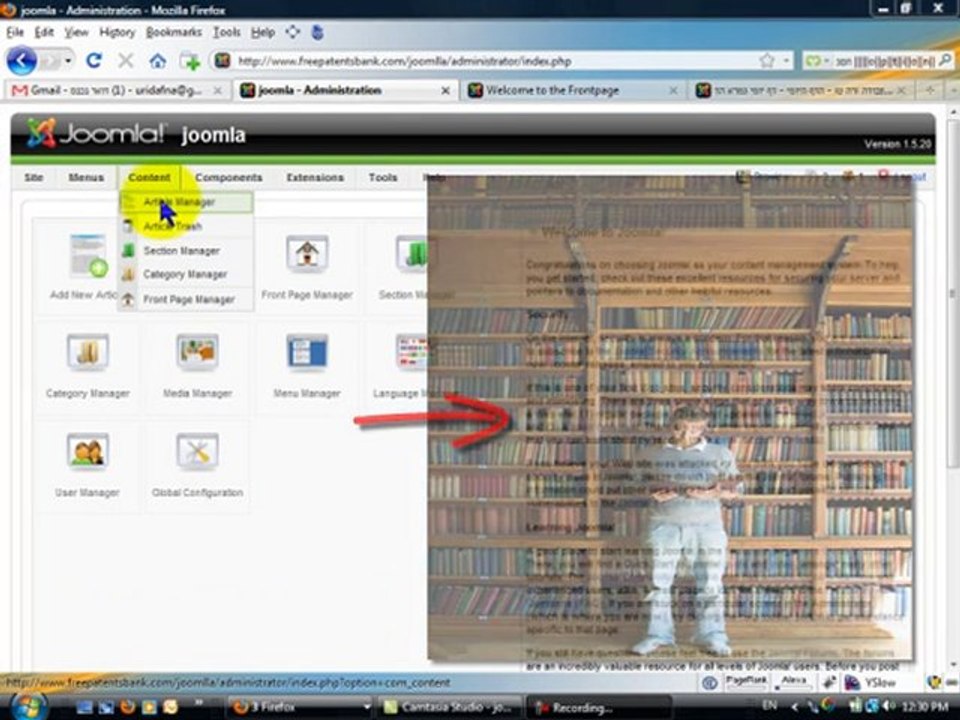Open the Firefox Bookmarks menu
Screen dimensions: 960x720
pyautogui.click(x=174, y=32)
